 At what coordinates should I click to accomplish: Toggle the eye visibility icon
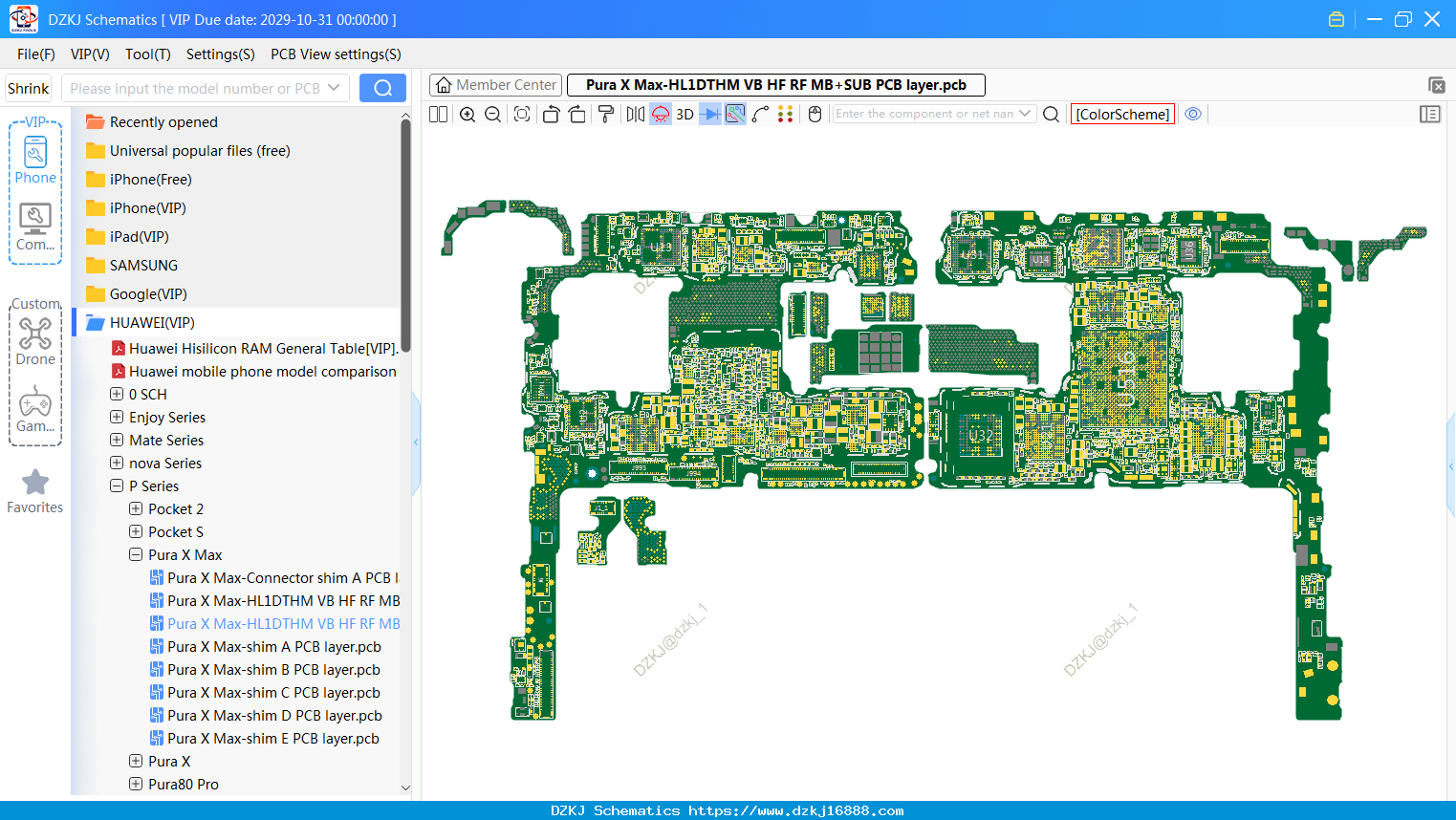pyautogui.click(x=1193, y=114)
